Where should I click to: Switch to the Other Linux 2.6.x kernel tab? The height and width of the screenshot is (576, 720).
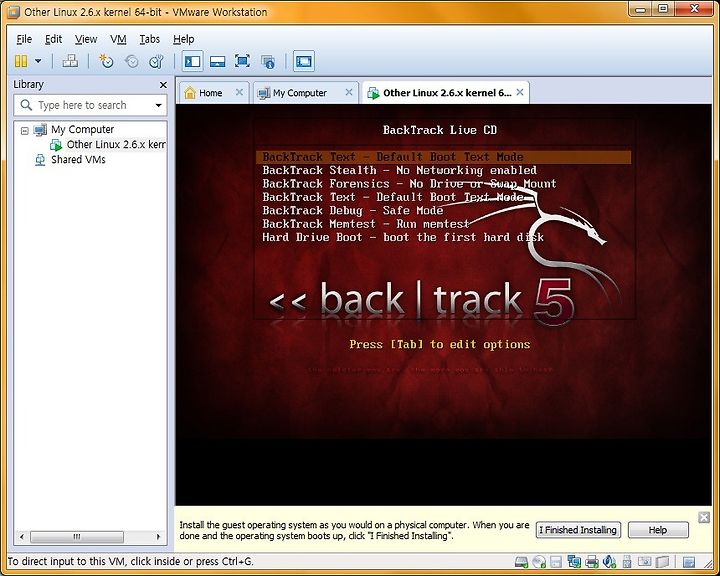point(447,93)
